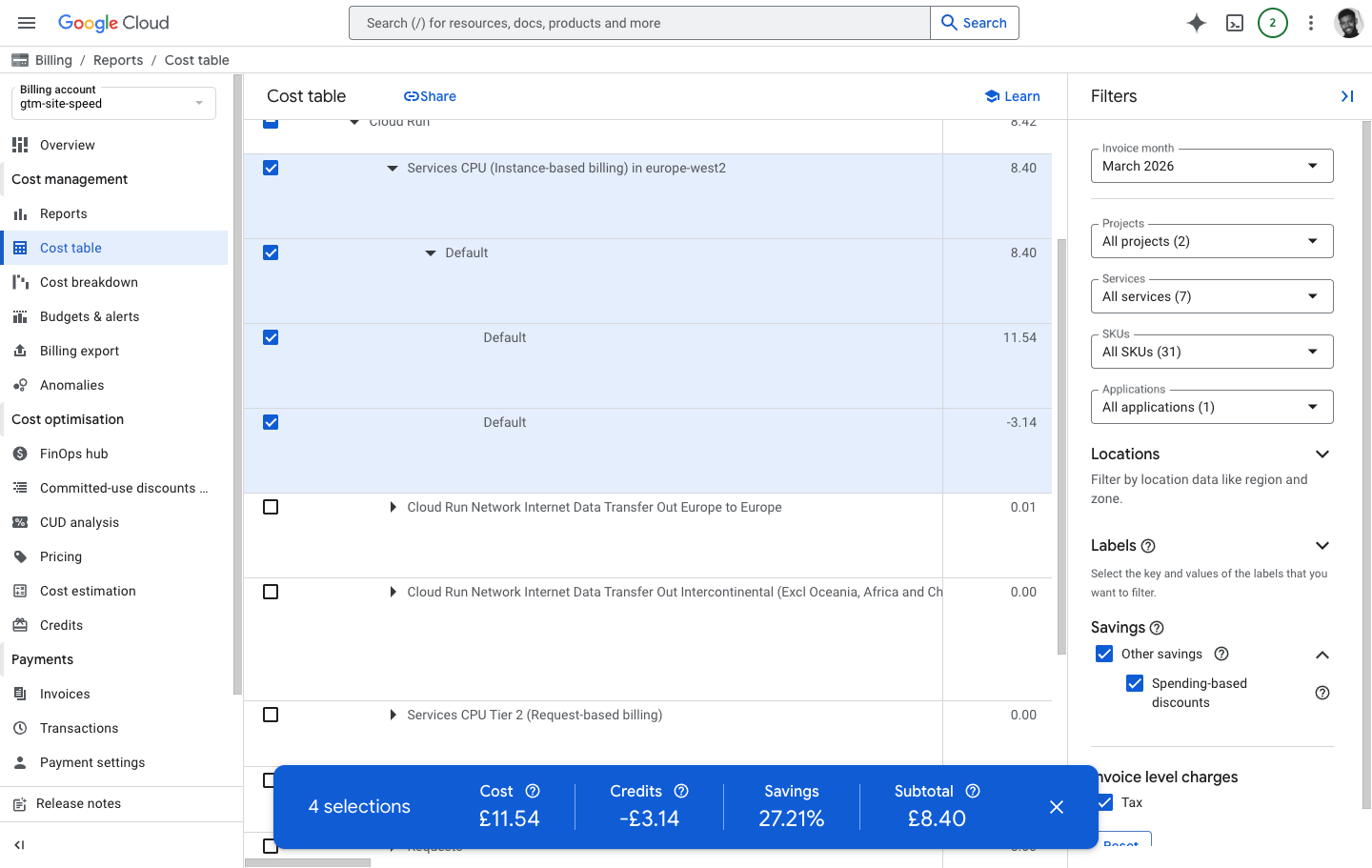Click the FinOps hub icon
This screenshot has height=868, width=1372.
[21, 453]
